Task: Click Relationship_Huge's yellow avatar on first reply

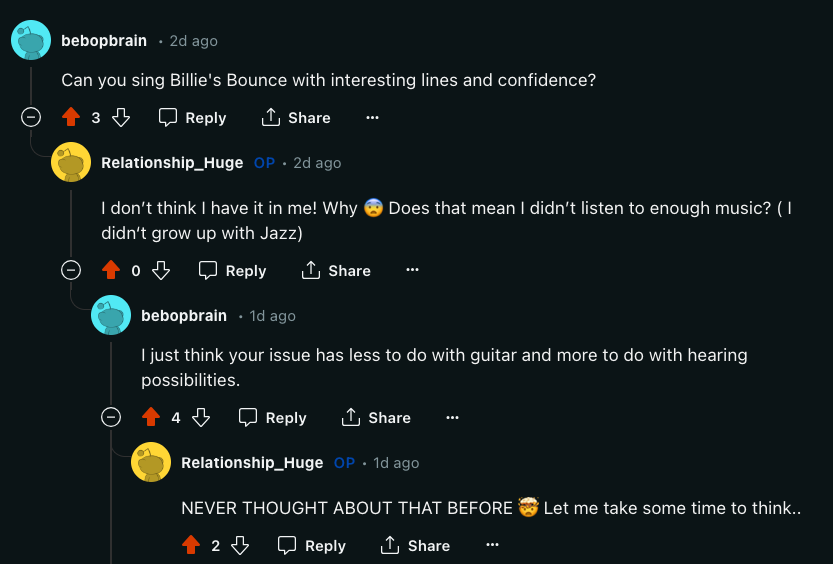Action: (71, 162)
